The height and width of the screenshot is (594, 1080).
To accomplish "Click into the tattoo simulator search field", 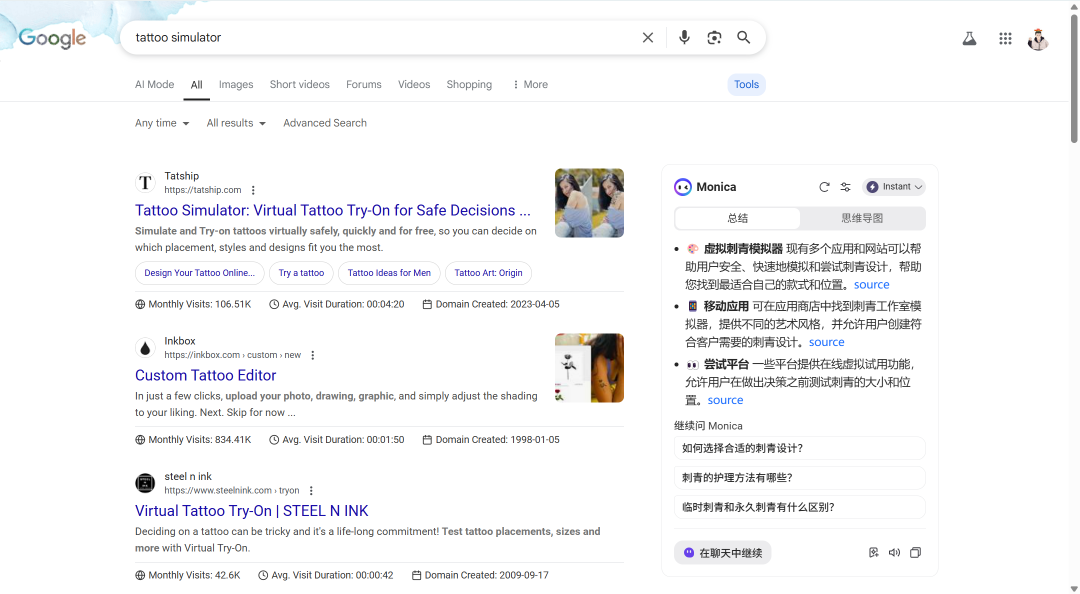I will click(382, 38).
